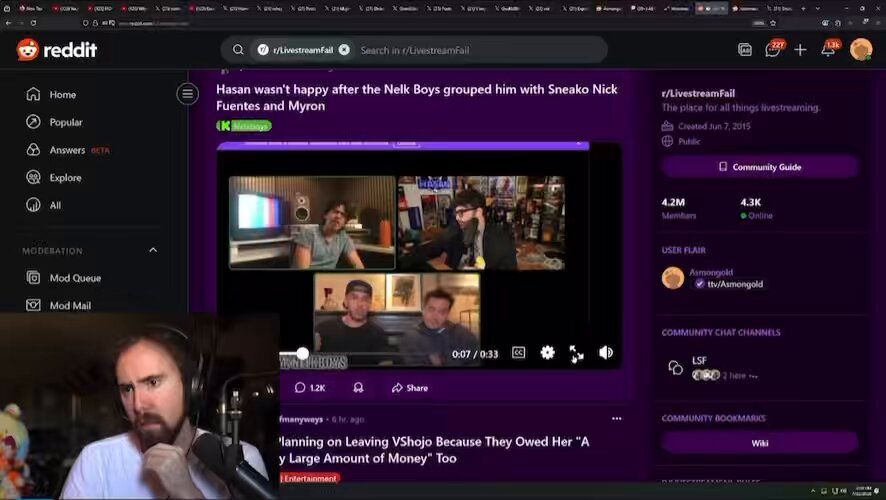Open the user avatar menu
Viewport: 886px width, 500px height.
coord(861,50)
